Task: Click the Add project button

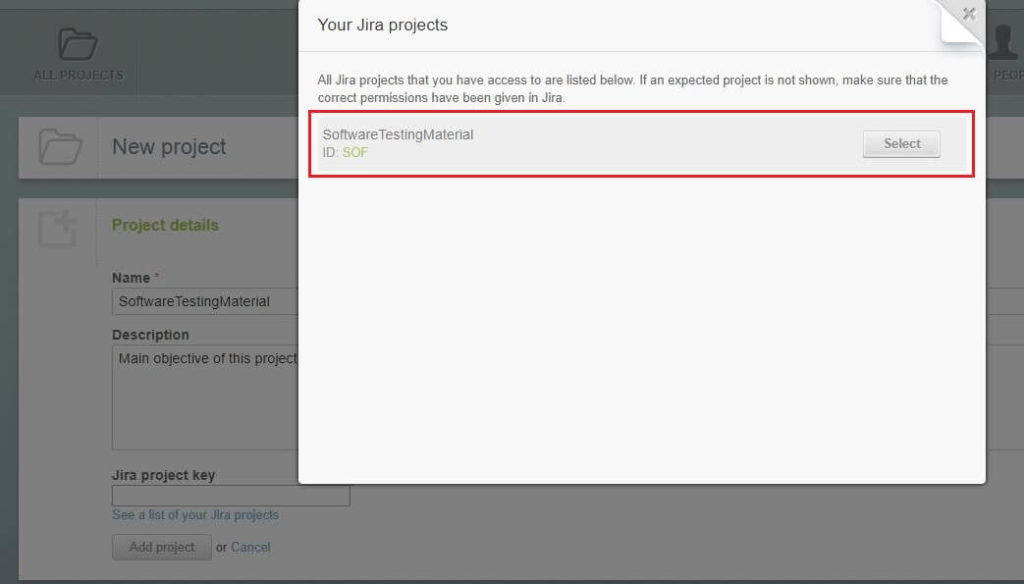Action: [161, 547]
